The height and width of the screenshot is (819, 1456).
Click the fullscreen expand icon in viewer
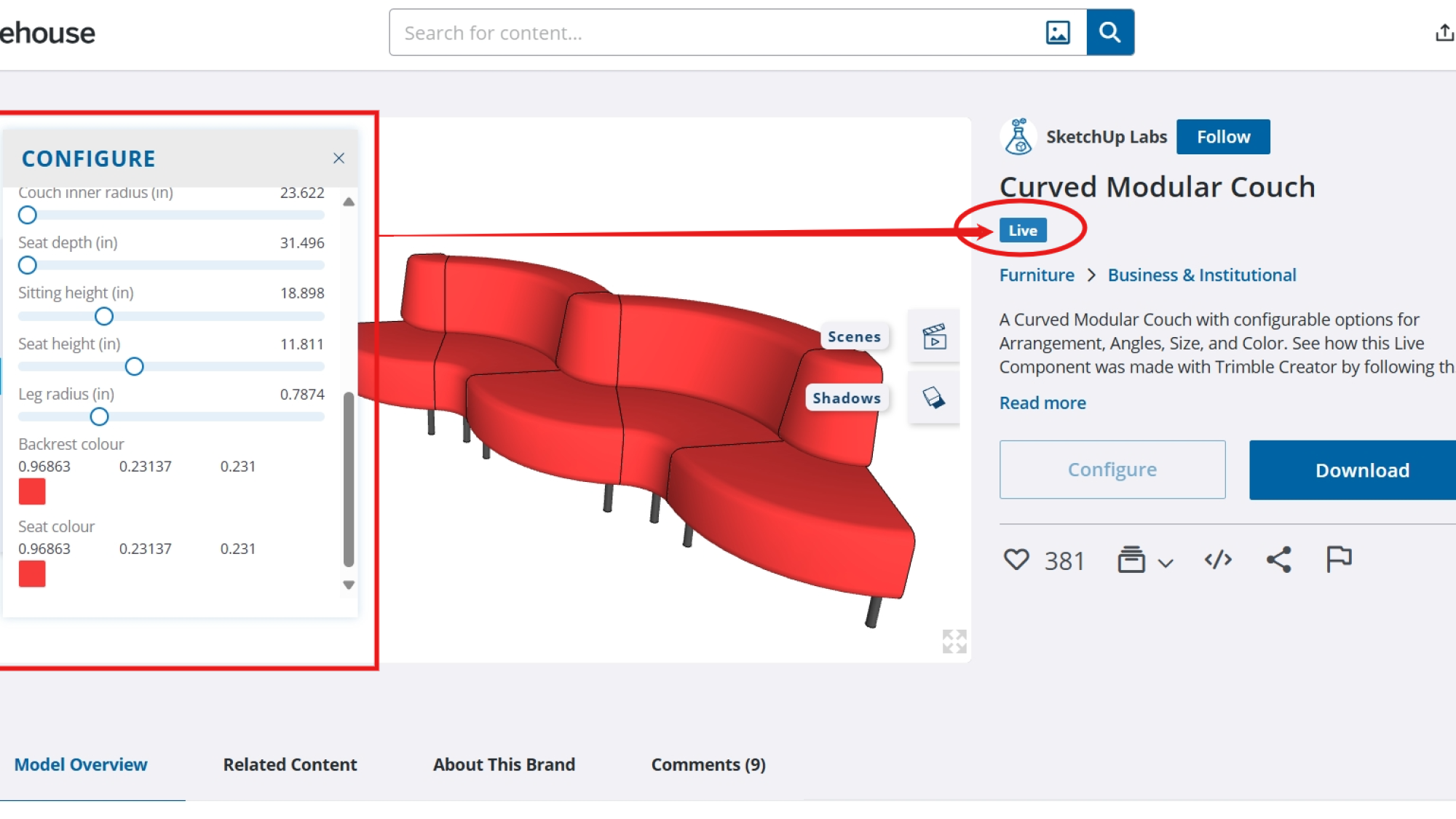click(954, 641)
